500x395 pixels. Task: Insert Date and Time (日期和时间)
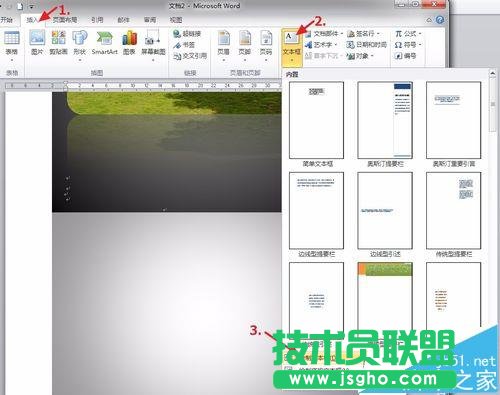point(367,45)
